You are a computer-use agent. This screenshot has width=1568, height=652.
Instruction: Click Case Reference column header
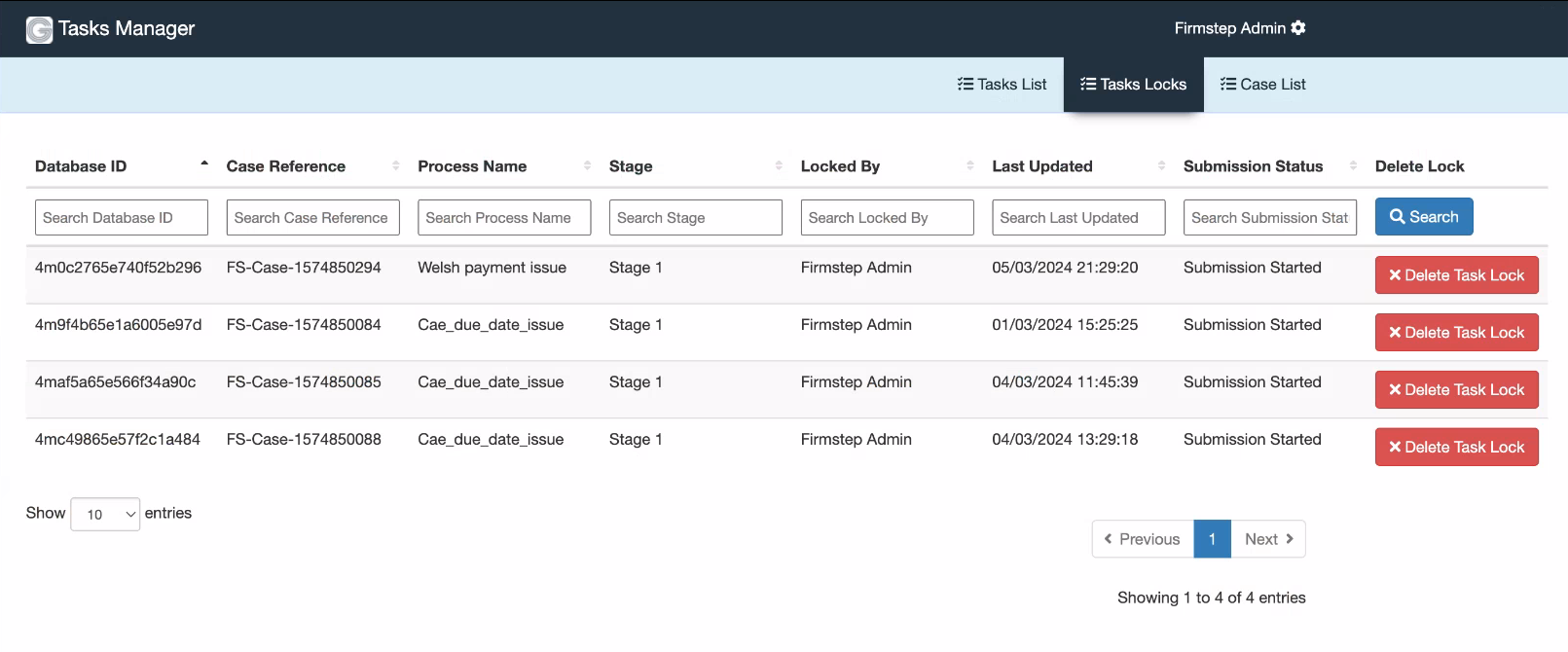[286, 166]
